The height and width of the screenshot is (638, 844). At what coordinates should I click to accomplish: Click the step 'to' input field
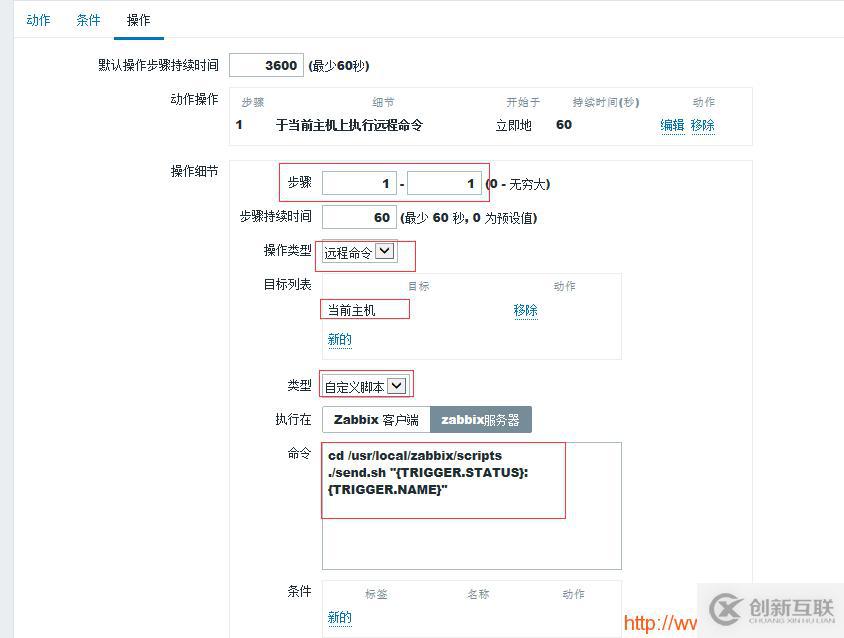click(x=445, y=184)
